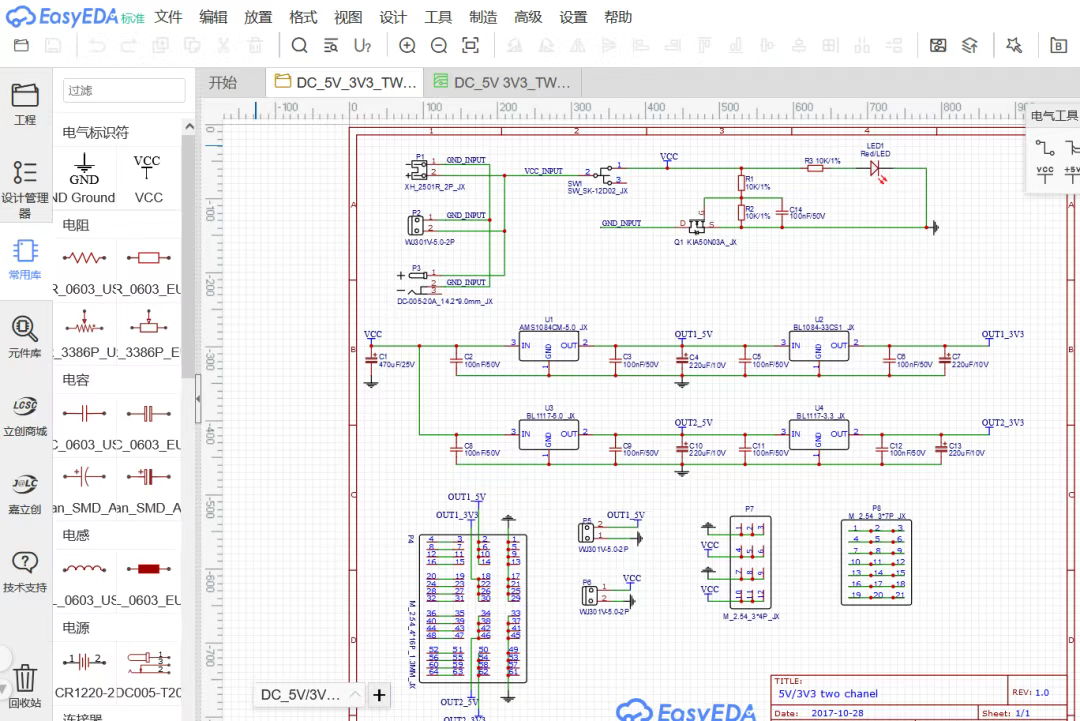Click the Zoom In magnifier icon
Screen dimensions: 1080x721
[407, 45]
